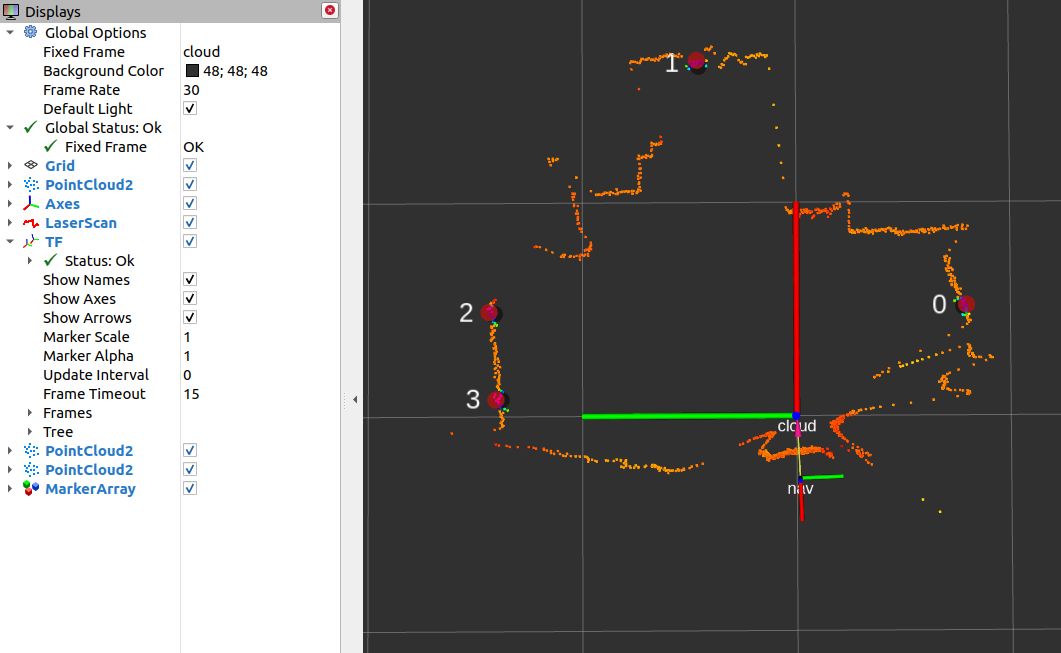Click the Fixed Frame field showing cloud
This screenshot has height=653, width=1061.
coord(200,51)
